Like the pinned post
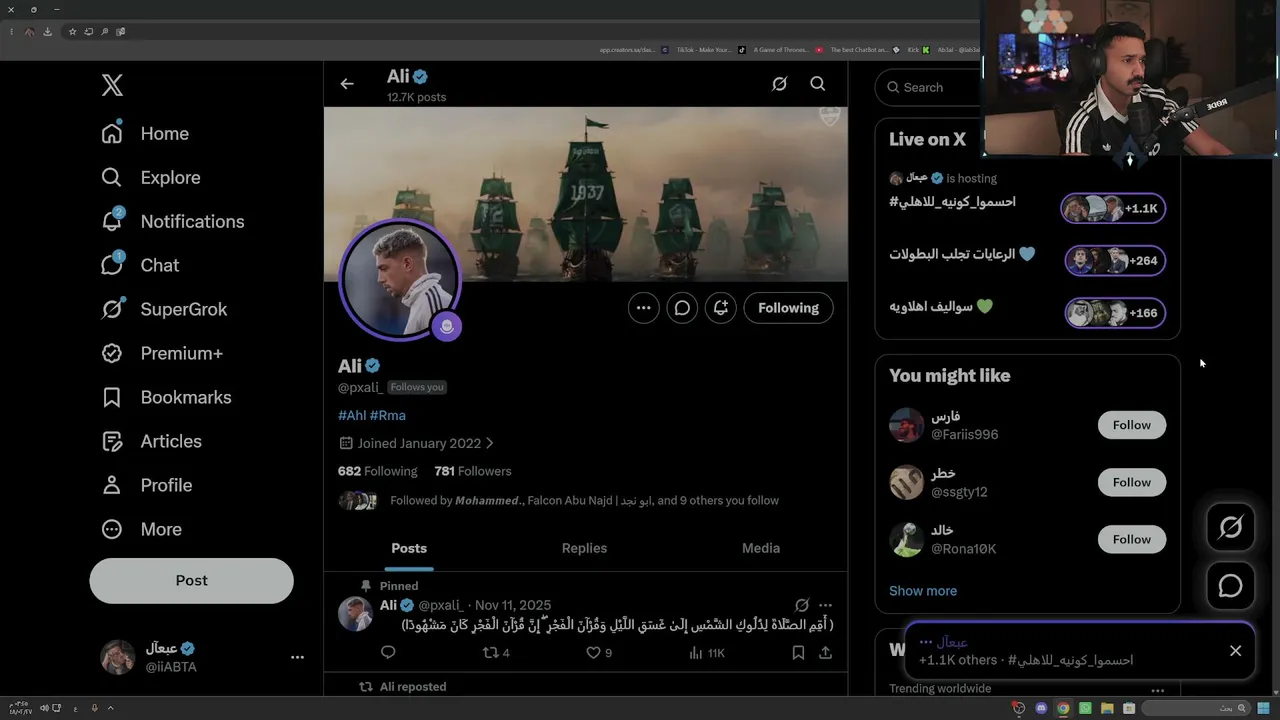This screenshot has width=1280, height=720. tap(599, 653)
